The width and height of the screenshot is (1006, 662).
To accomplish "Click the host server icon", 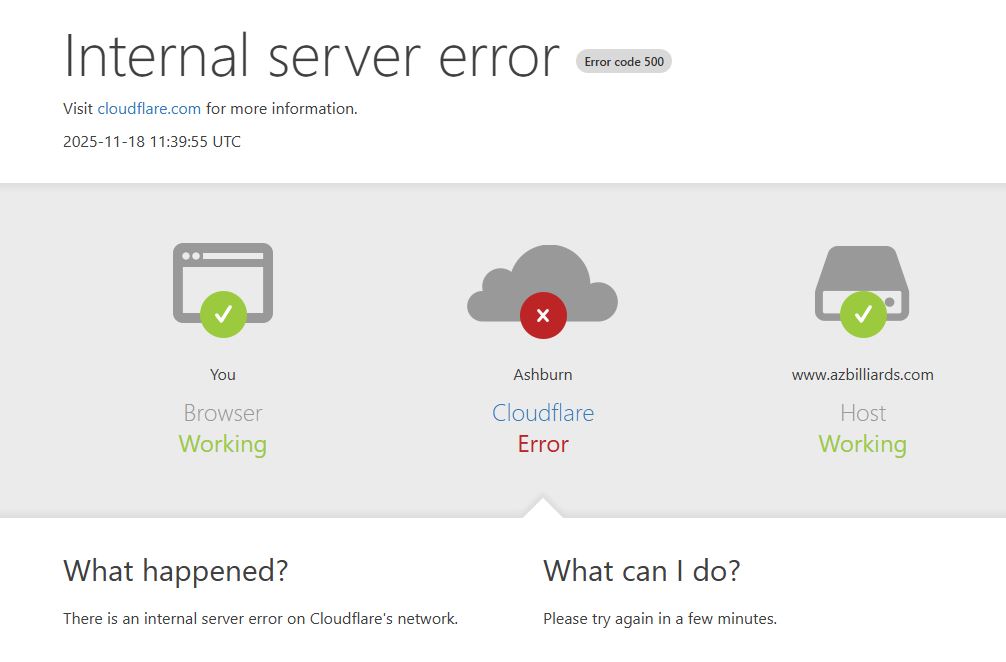I will (x=862, y=280).
